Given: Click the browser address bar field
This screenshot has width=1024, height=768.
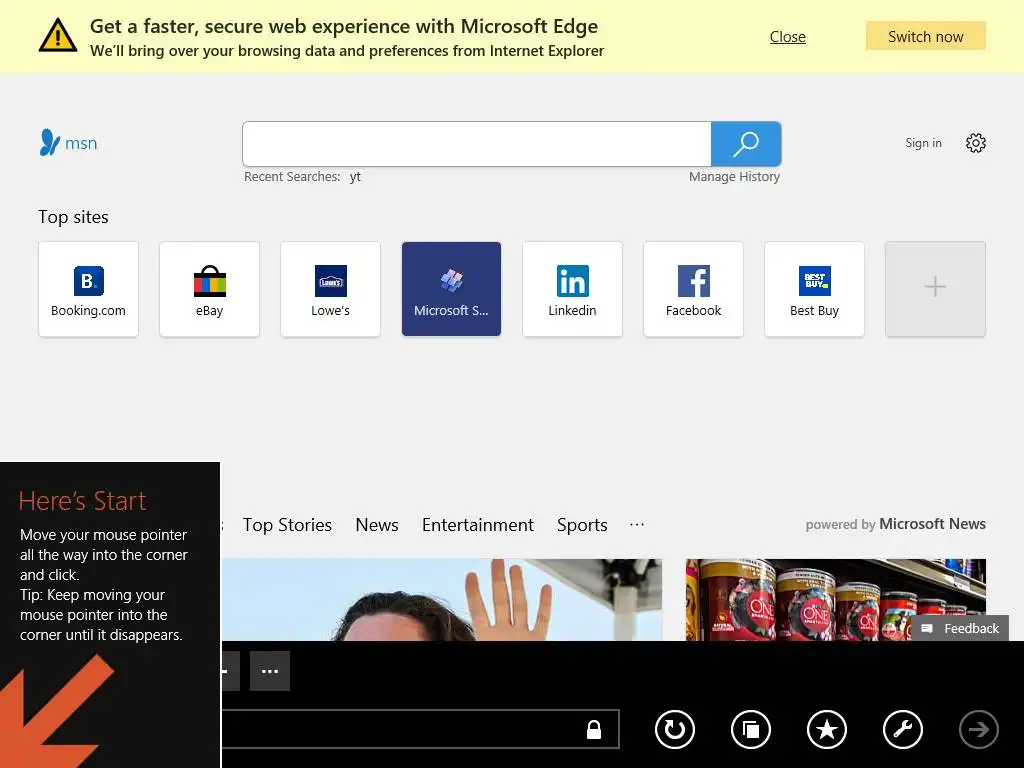Looking at the screenshot, I should (419, 729).
